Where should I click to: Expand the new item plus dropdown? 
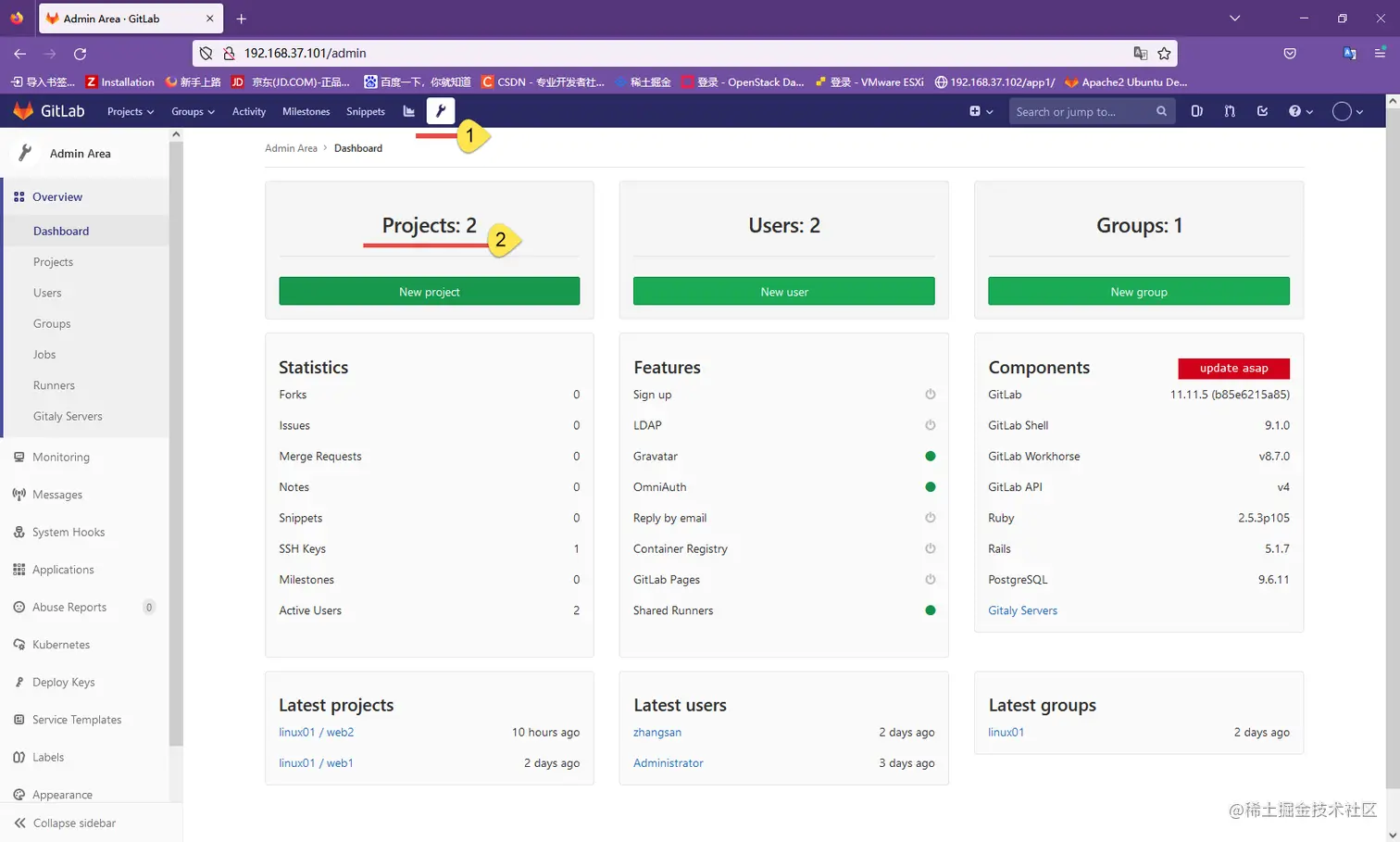tap(981, 111)
